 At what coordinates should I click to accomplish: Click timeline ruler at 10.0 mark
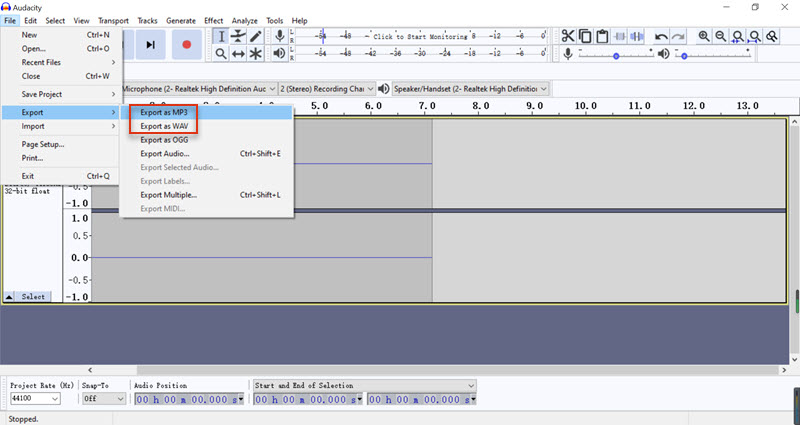click(x=585, y=106)
